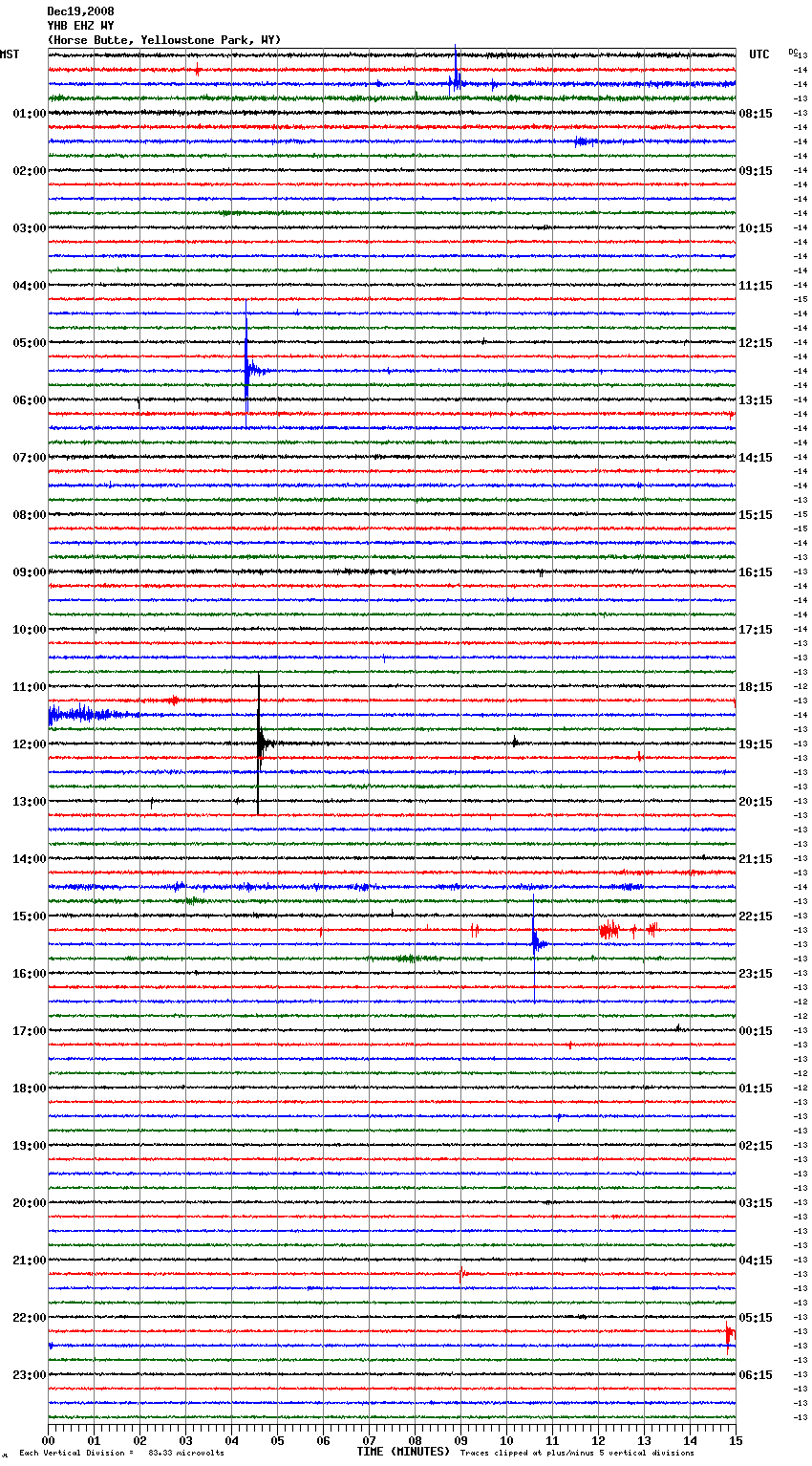
Task: Click the MST axis header
Action: [x=10, y=54]
